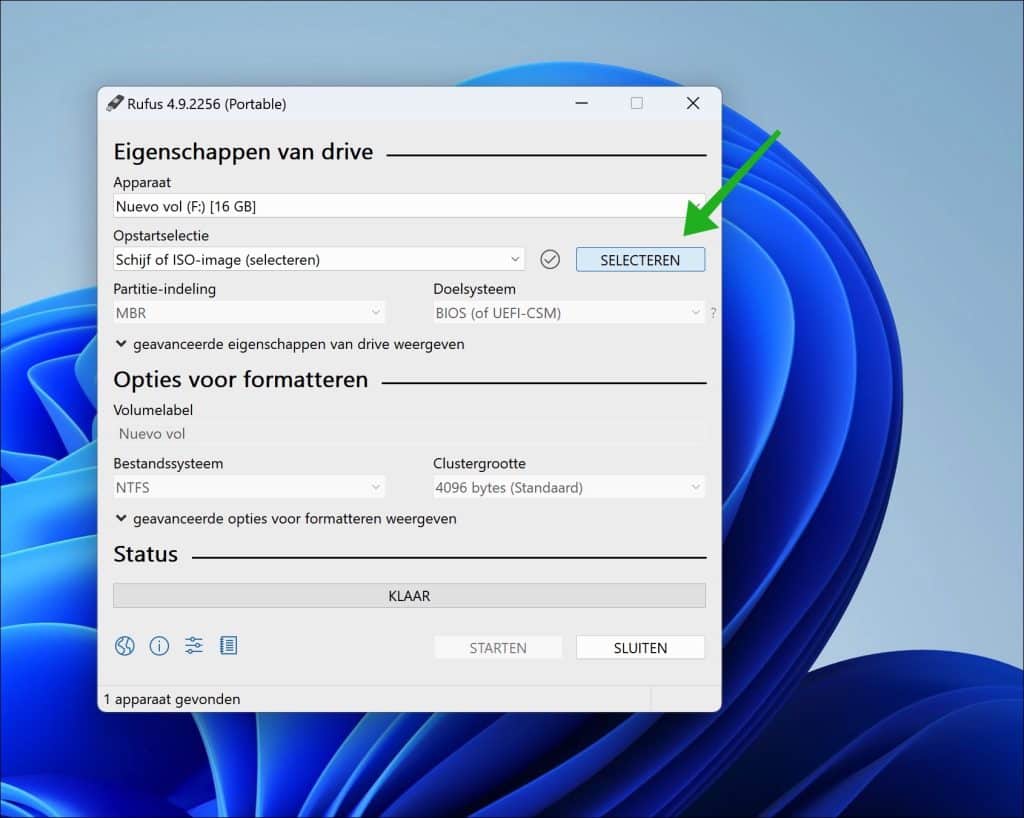Click the 'Doelsysteem' label
Image resolution: width=1024 pixels, height=818 pixels.
click(475, 289)
